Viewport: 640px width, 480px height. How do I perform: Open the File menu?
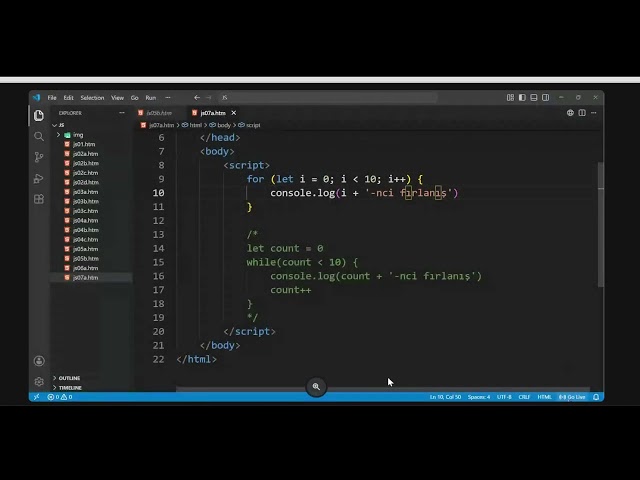tap(52, 98)
